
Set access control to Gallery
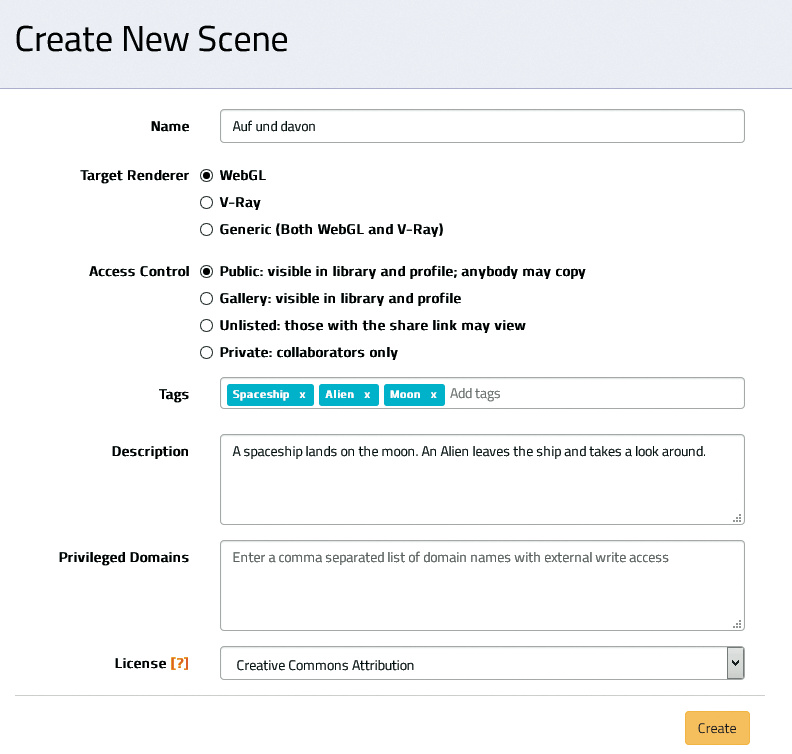pyautogui.click(x=207, y=298)
